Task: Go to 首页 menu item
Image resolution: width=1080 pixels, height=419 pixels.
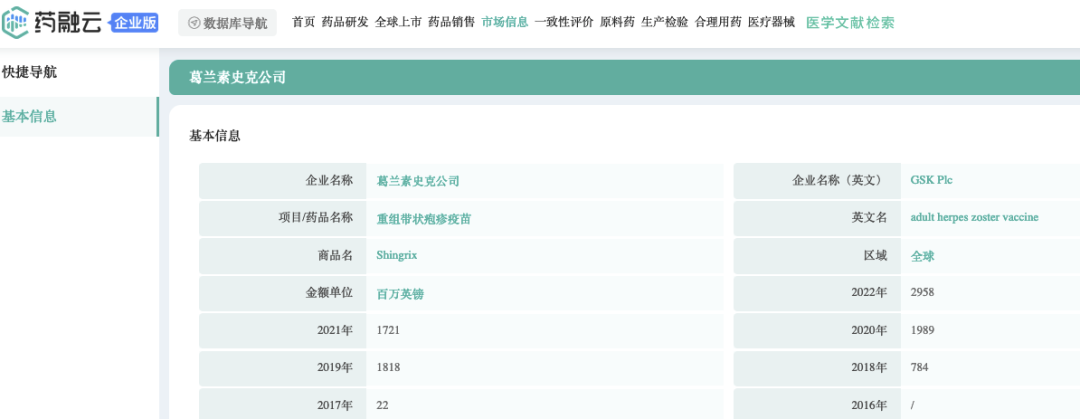Action: [x=303, y=22]
